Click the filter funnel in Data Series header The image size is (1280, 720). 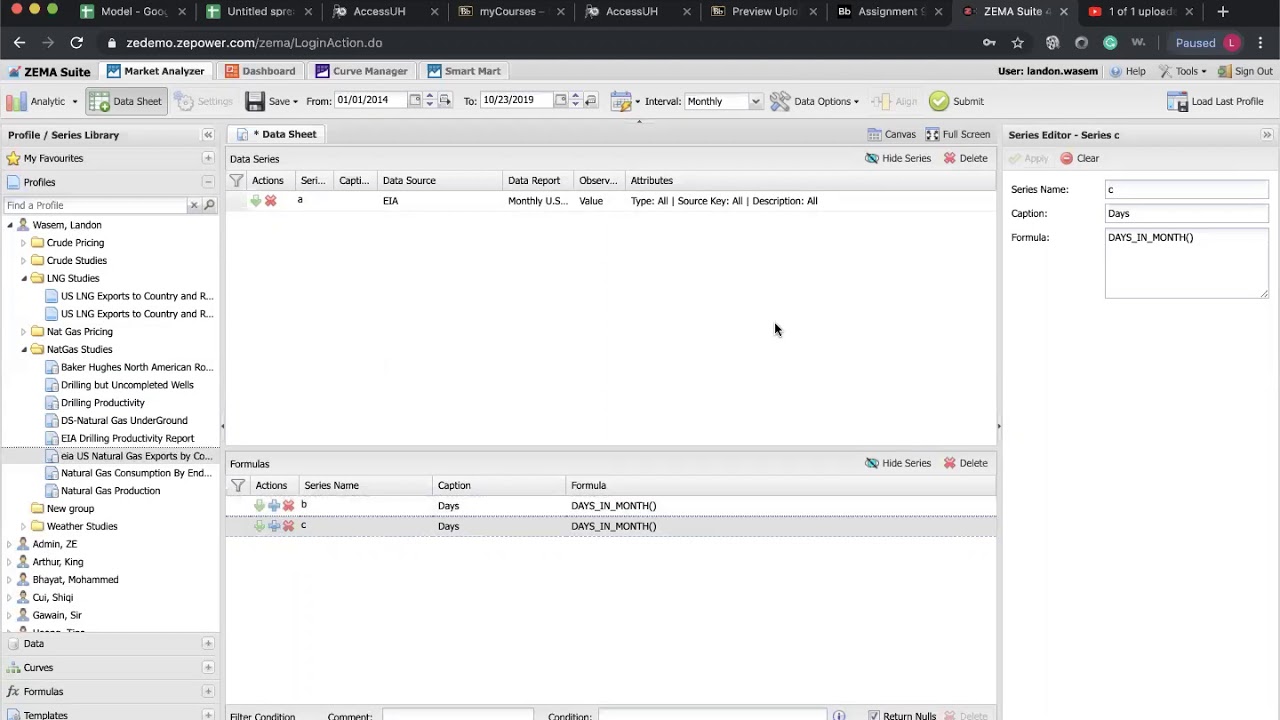tap(236, 181)
